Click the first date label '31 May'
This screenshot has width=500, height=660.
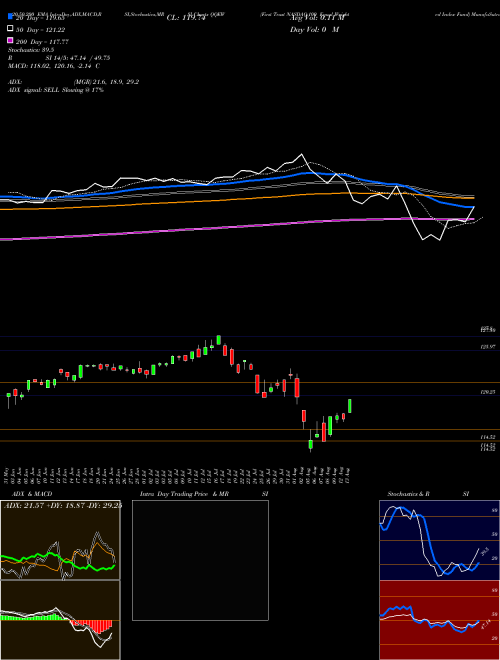[x=8, y=475]
